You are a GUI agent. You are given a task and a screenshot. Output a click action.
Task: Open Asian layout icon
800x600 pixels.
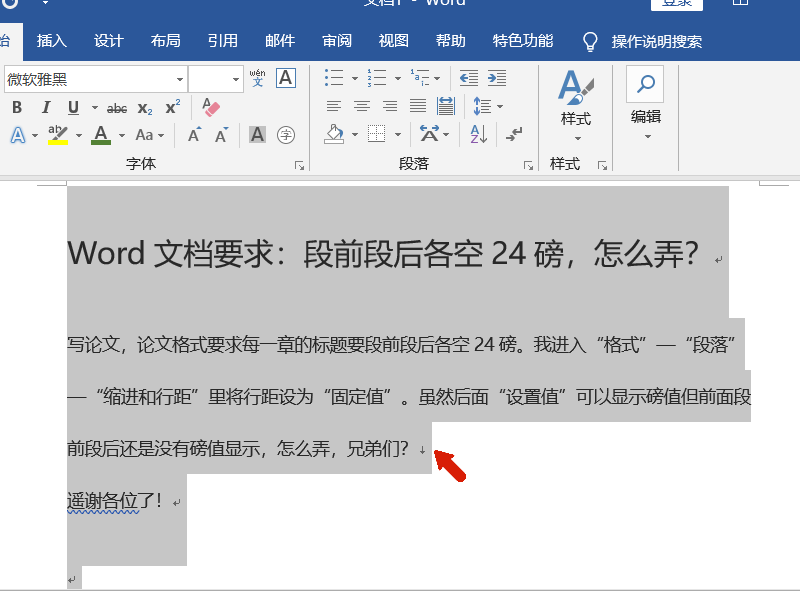[429, 134]
